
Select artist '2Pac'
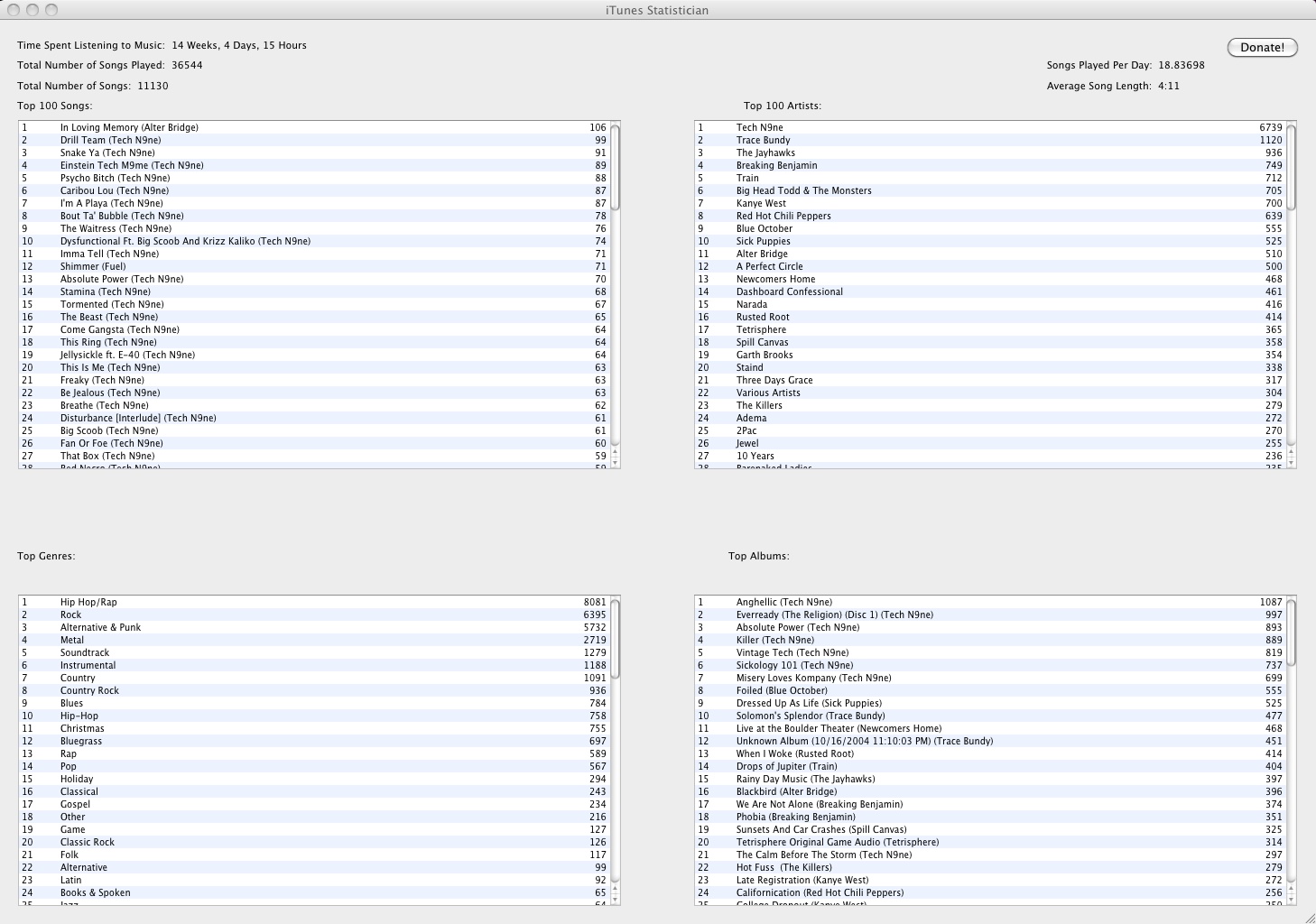click(990, 430)
